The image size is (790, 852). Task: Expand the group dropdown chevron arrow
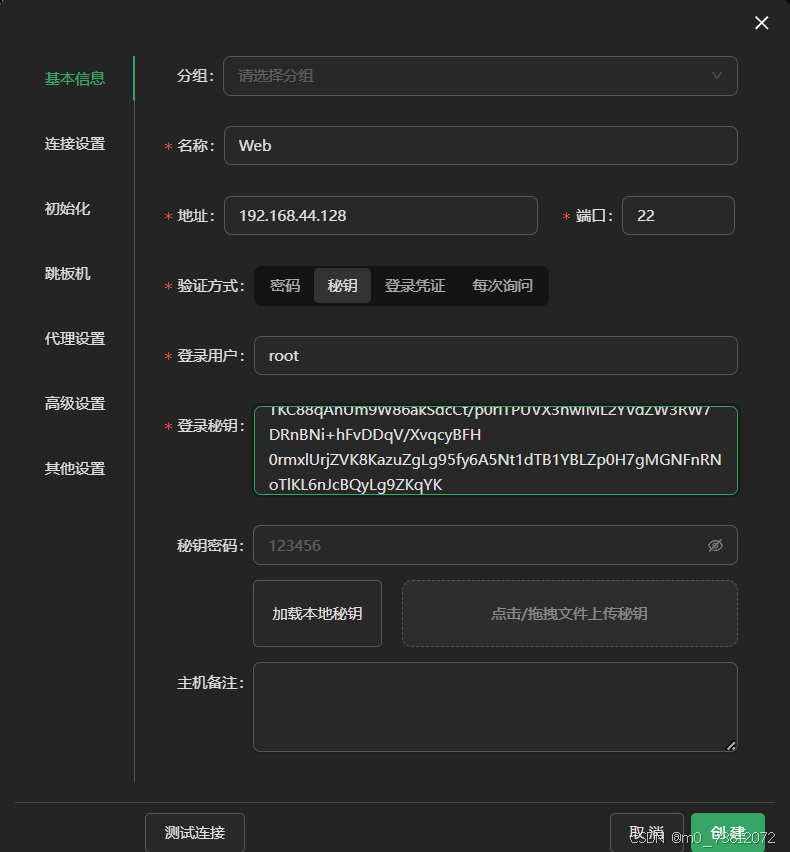[717, 76]
